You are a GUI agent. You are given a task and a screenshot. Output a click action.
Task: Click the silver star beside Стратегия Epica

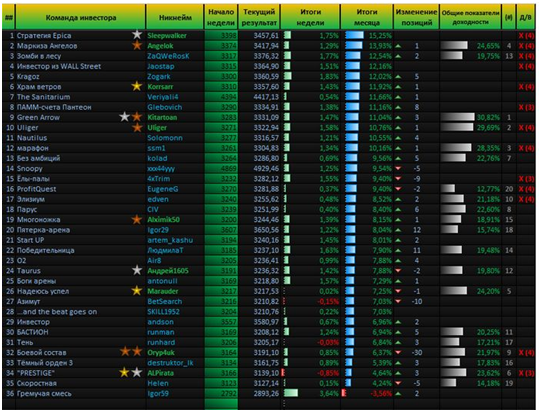[x=137, y=35]
